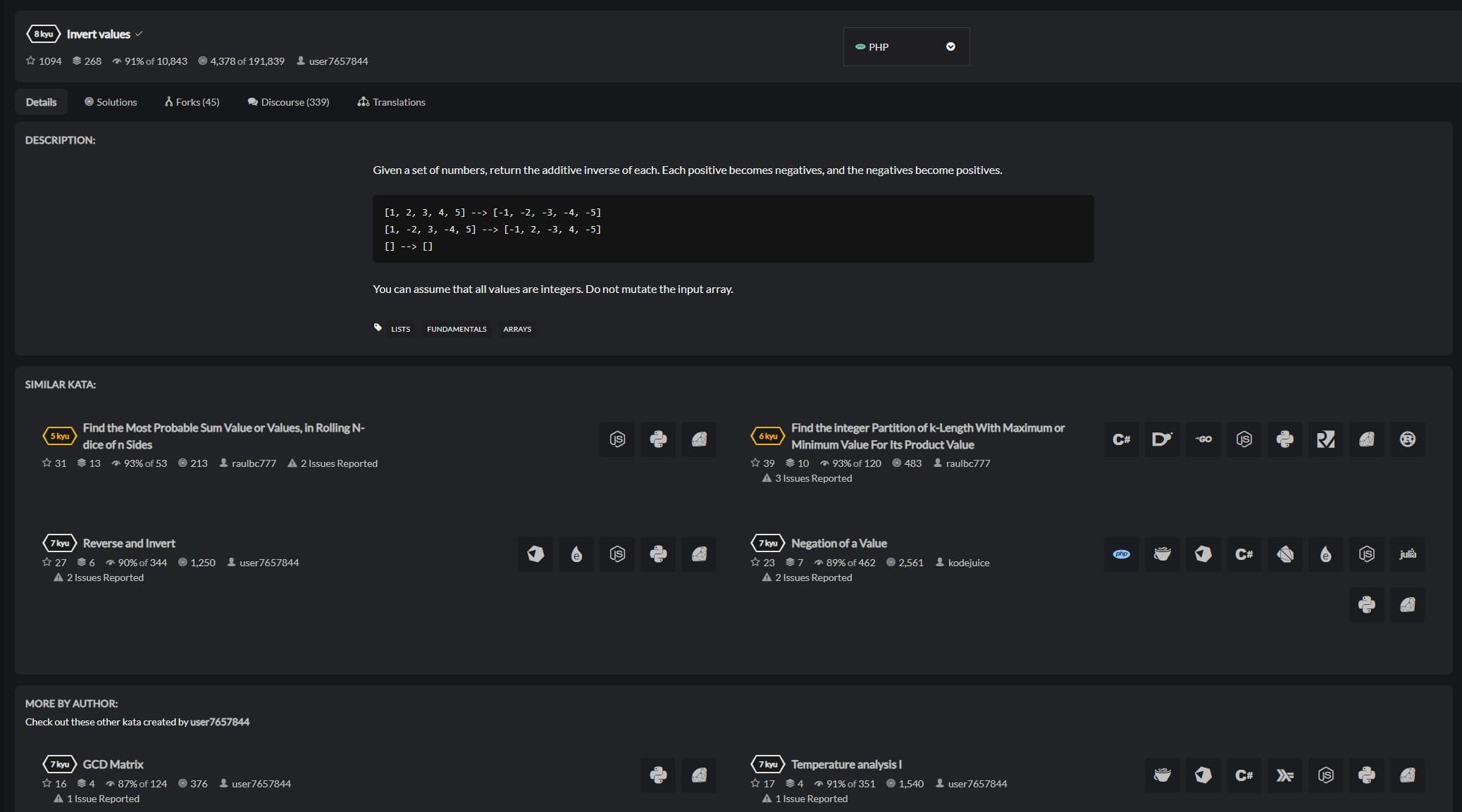Open the PHP language selector dropdown
Viewport: 1462px width, 812px height.
click(x=906, y=46)
